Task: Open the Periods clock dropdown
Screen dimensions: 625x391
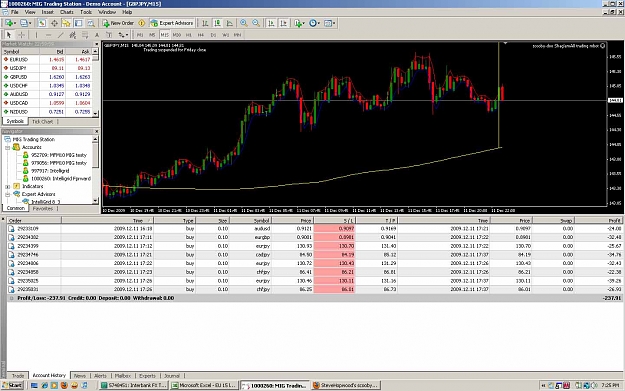Action: [x=314, y=23]
